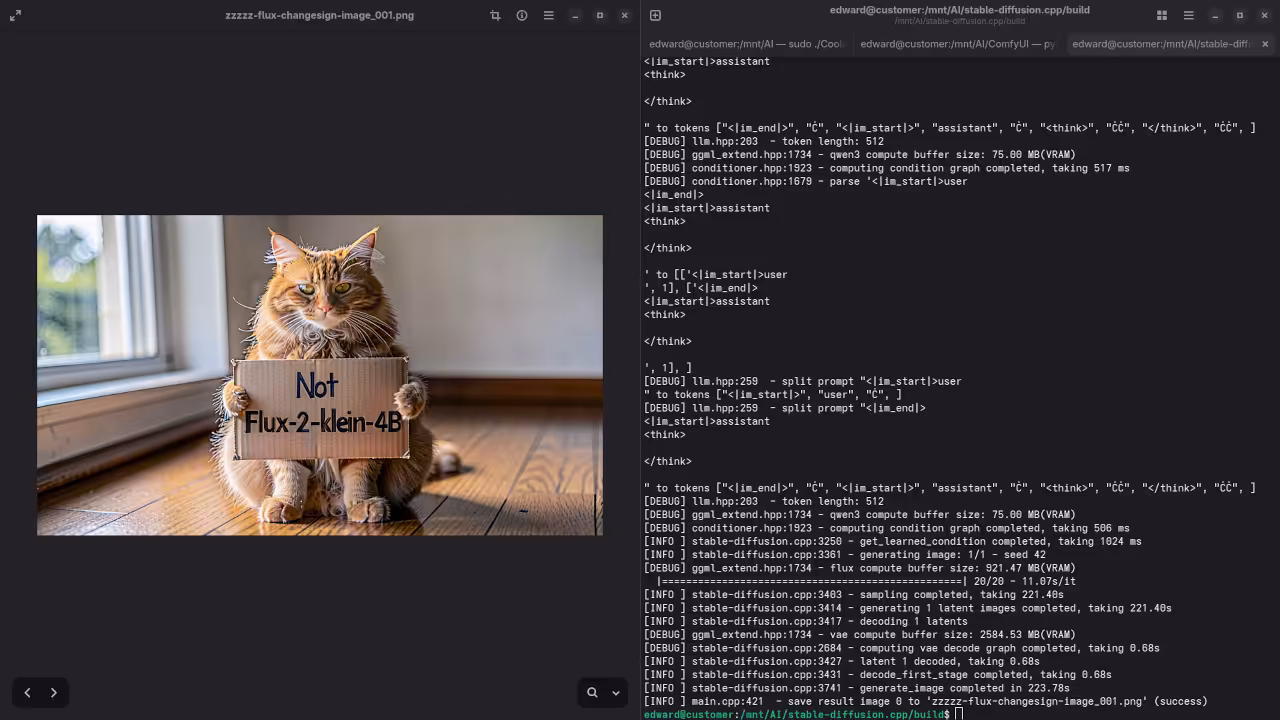
Task: Open image properties with the info icon
Action: pos(521,15)
